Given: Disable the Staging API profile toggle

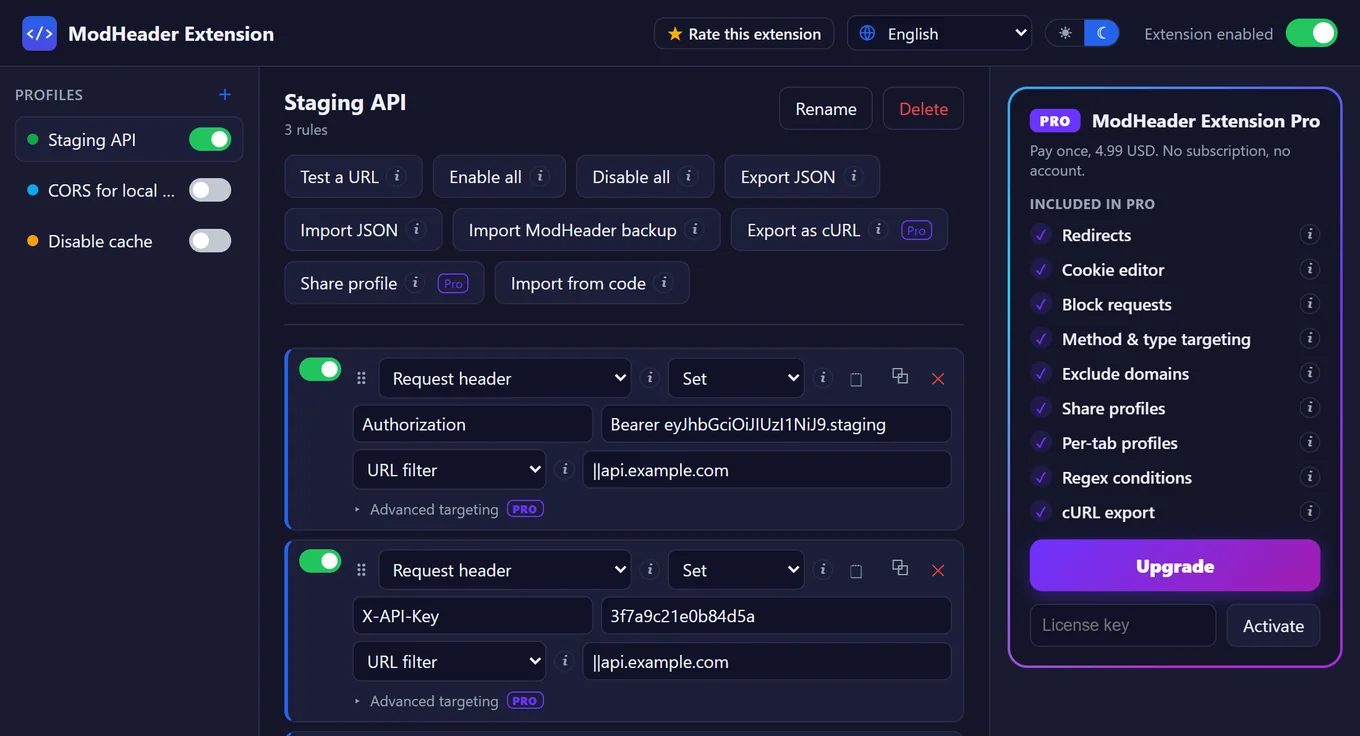Looking at the screenshot, I should click(x=210, y=139).
